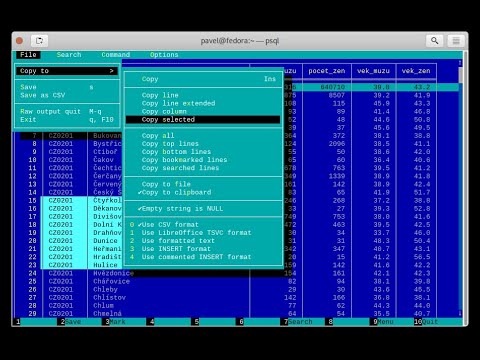Toggle Empty string is NULL
Image resolution: width=480 pixels, height=360 pixels.
click(x=203, y=208)
